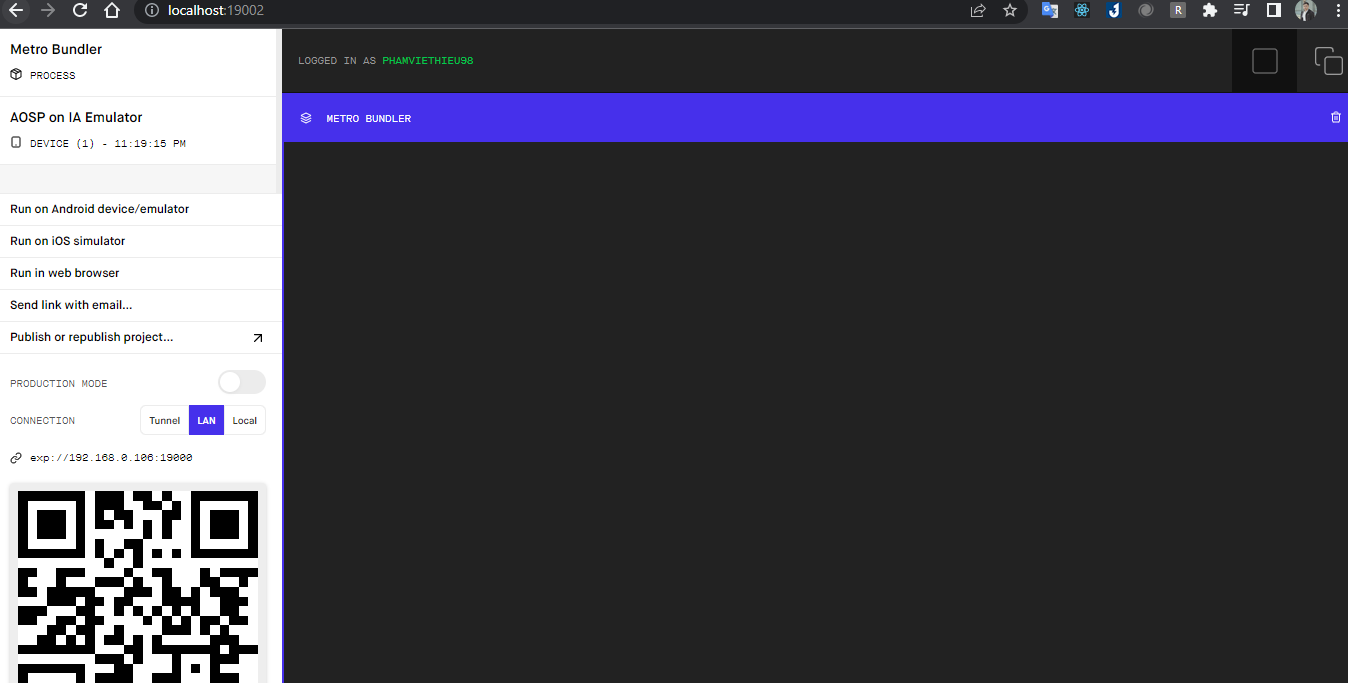Click the layers icon on the METRO BUNDLER bar
This screenshot has height=683, width=1348.
point(306,118)
